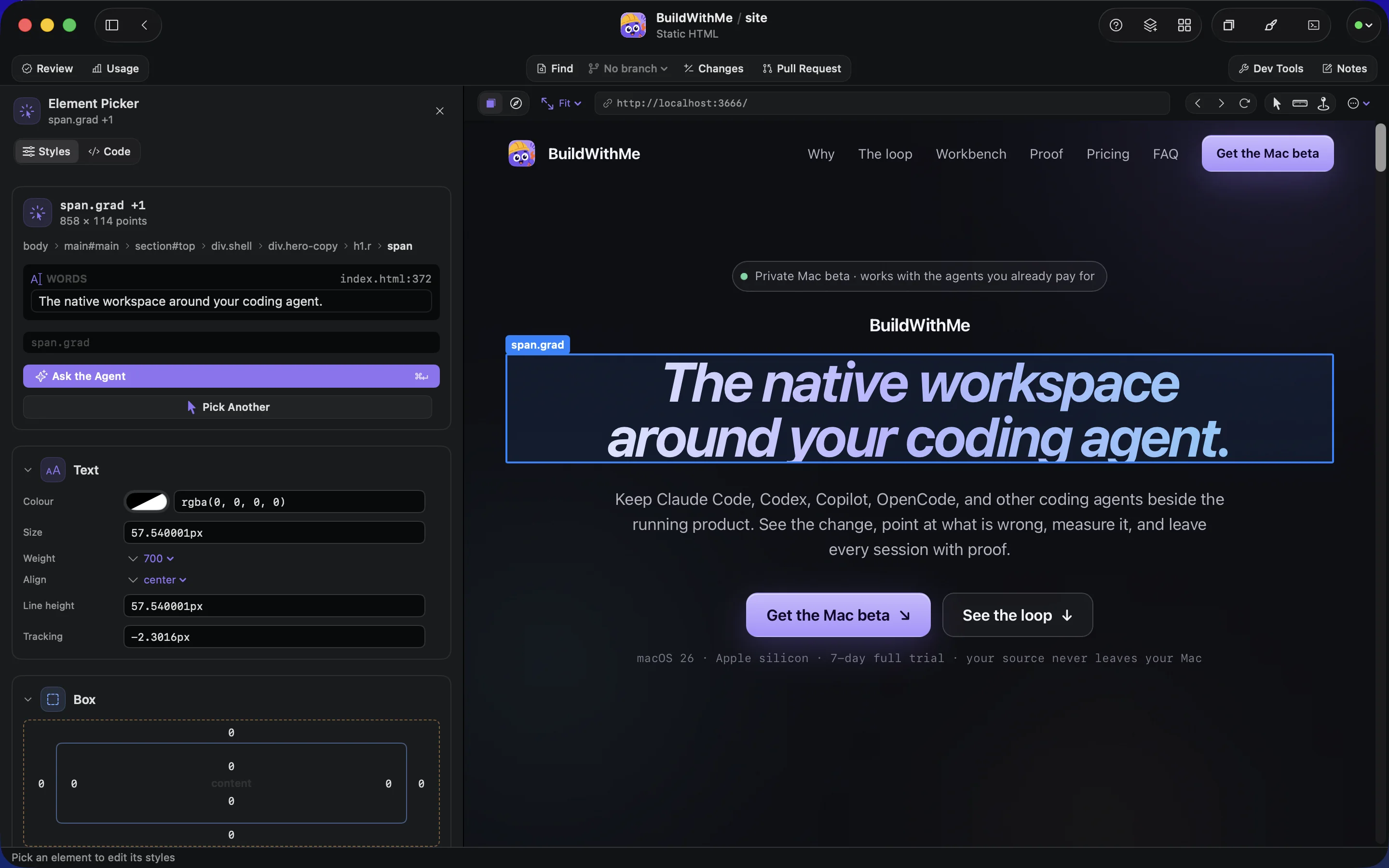The width and height of the screenshot is (1389, 868).
Task: Click Ask the Agent button
Action: [x=231, y=376]
